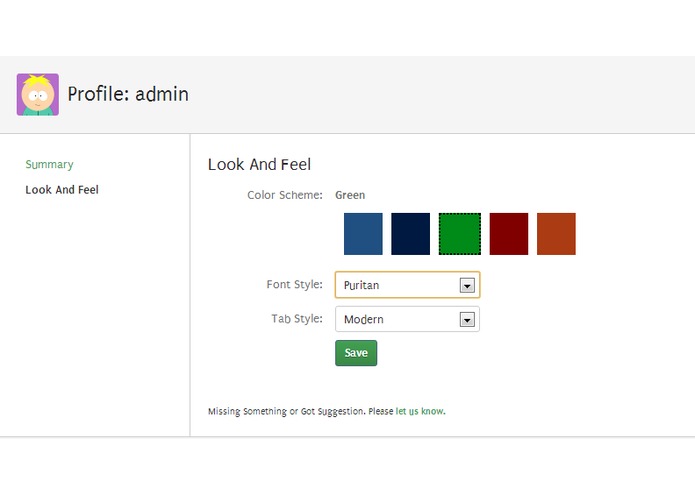This screenshot has height=494, width=695.
Task: Open the Tab Style dropdown showing Modern
Action: [x=407, y=319]
